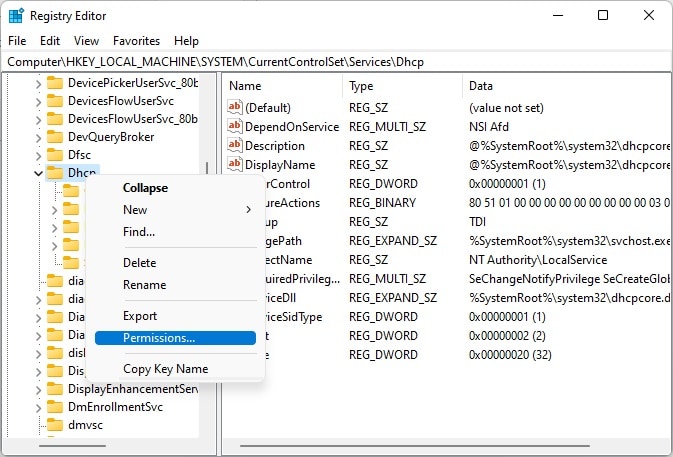Select the DmEnrollmentSvc tree item
The height and width of the screenshot is (457, 673).
pos(115,407)
